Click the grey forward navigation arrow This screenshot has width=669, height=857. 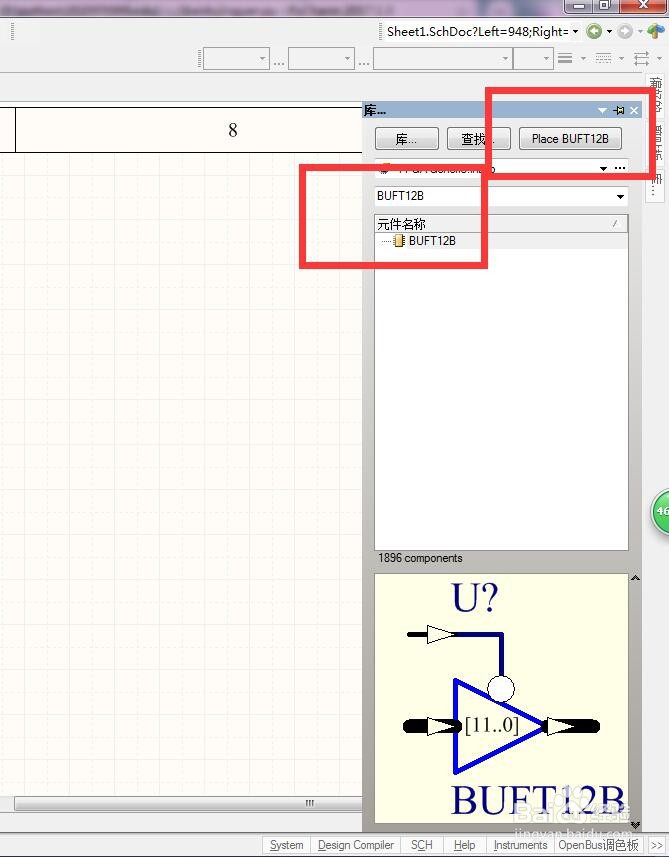[x=625, y=31]
